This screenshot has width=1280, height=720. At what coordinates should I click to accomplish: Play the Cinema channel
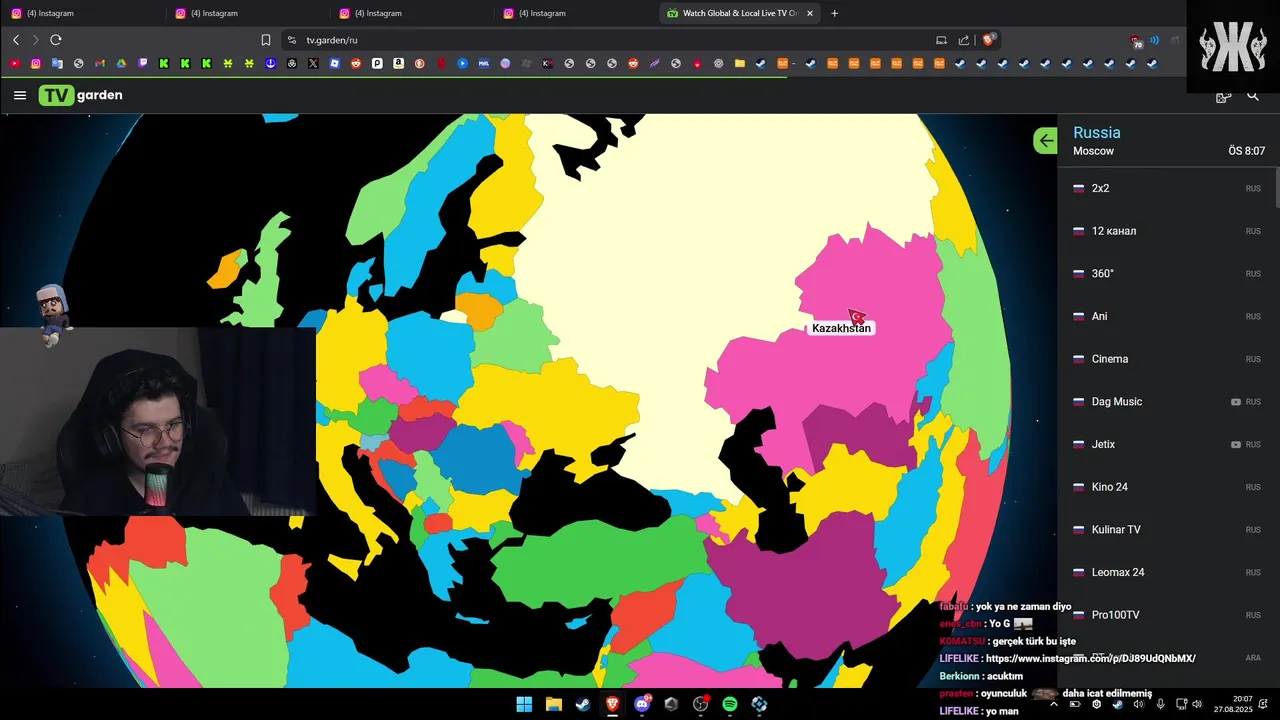point(1166,359)
